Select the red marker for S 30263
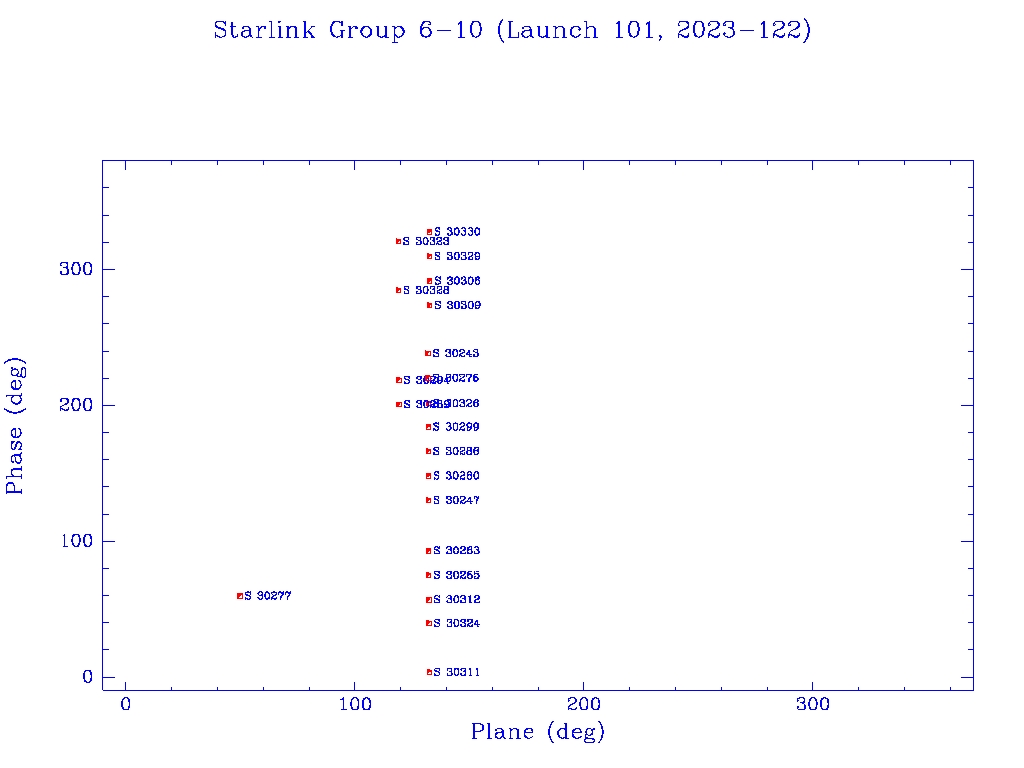 429,551
